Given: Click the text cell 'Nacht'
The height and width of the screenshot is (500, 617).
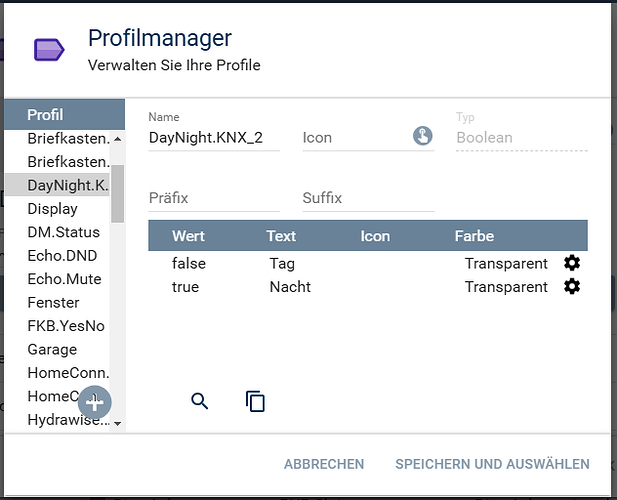Looking at the screenshot, I should tap(290, 287).
